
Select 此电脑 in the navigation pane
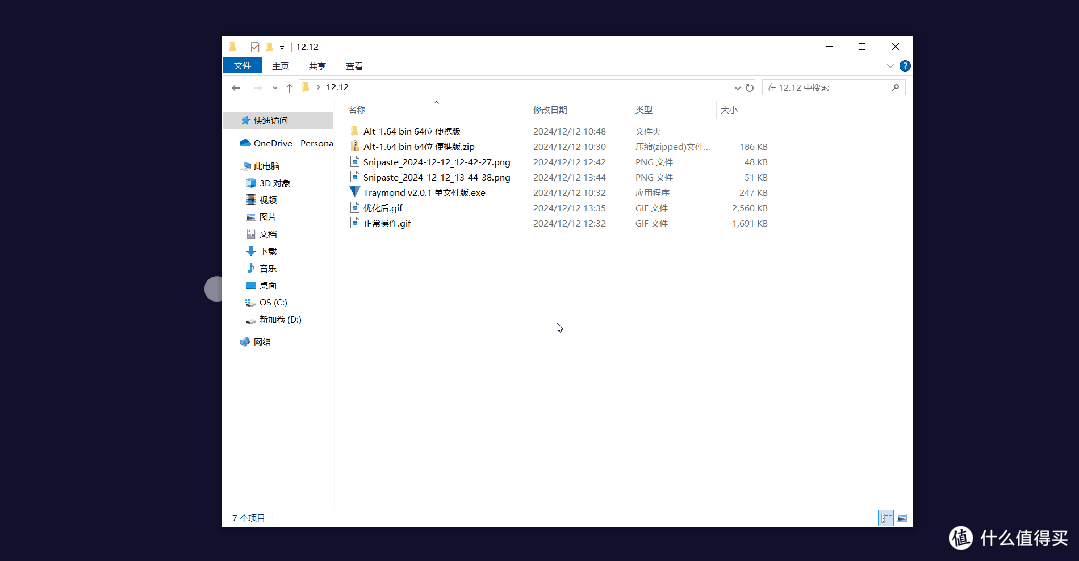click(x=261, y=166)
